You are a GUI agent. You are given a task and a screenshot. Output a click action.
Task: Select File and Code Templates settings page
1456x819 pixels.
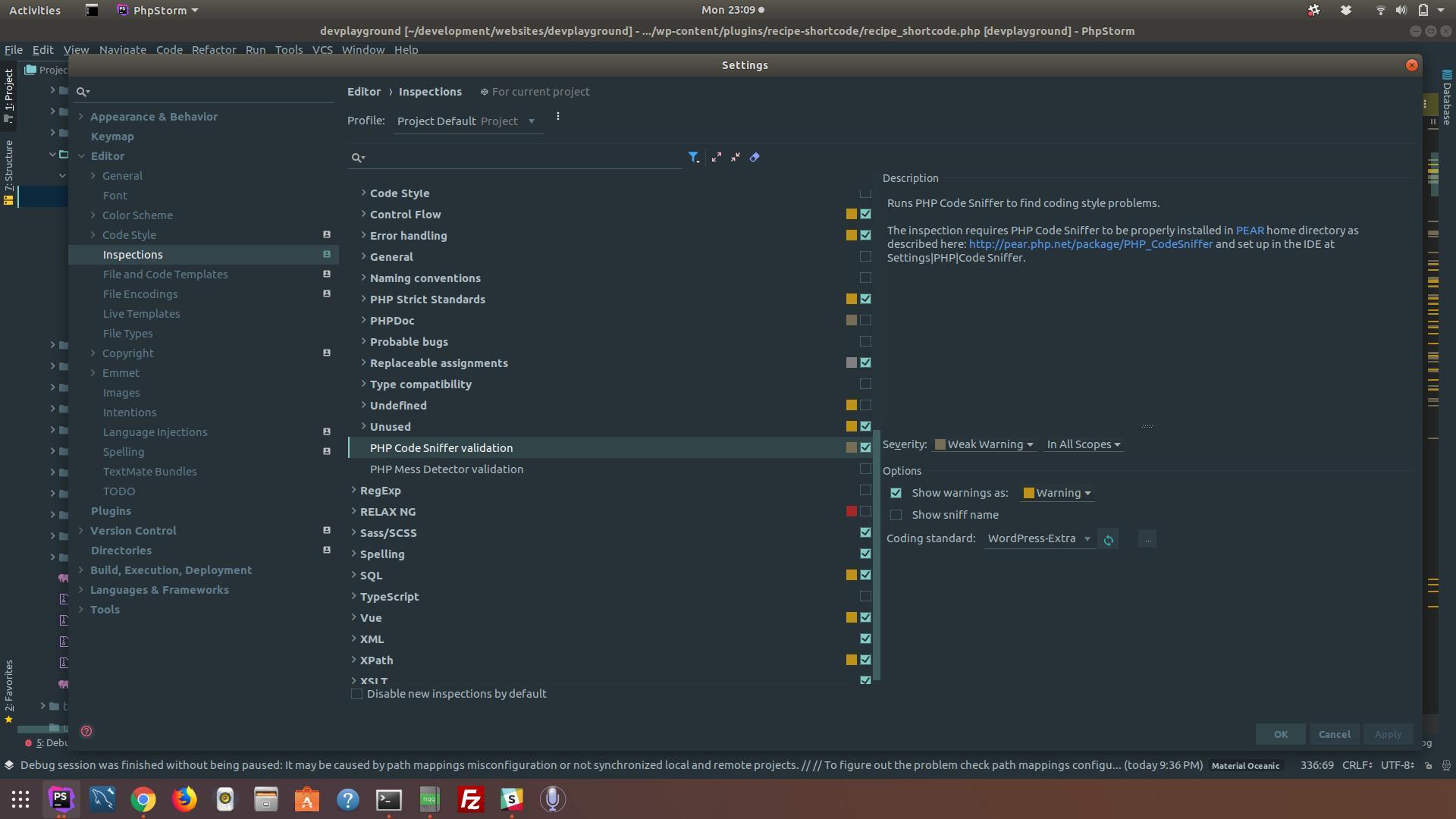click(165, 275)
